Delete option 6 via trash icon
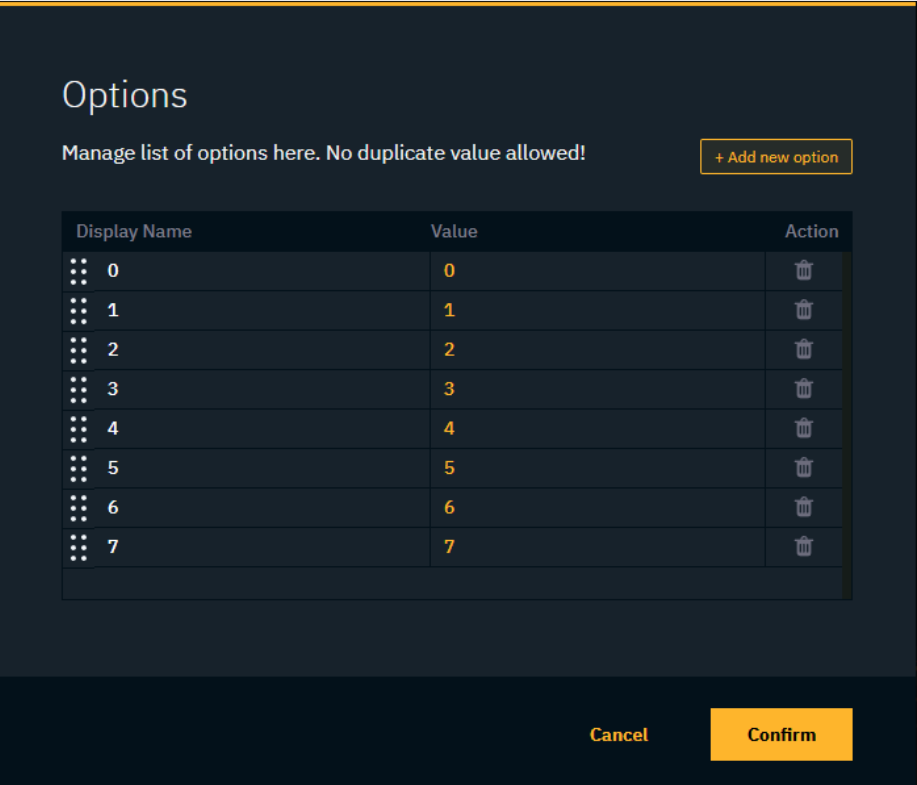The width and height of the screenshot is (917, 785). pyautogui.click(x=803, y=507)
